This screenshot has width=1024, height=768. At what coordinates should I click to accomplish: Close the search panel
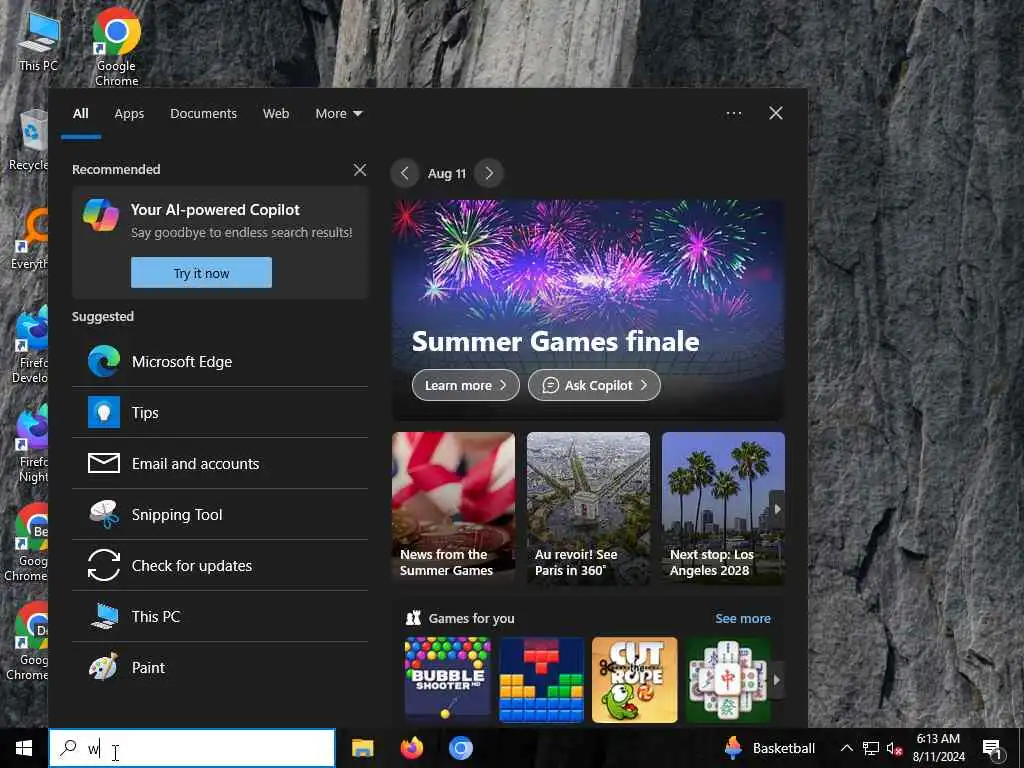(x=776, y=114)
